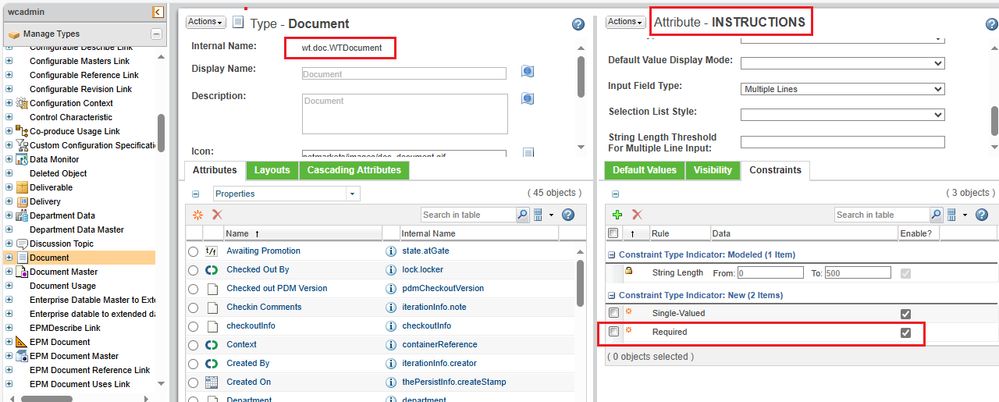This screenshot has height=402, width=999.
Task: Add new constraint green plus icon
Action: pos(617,215)
